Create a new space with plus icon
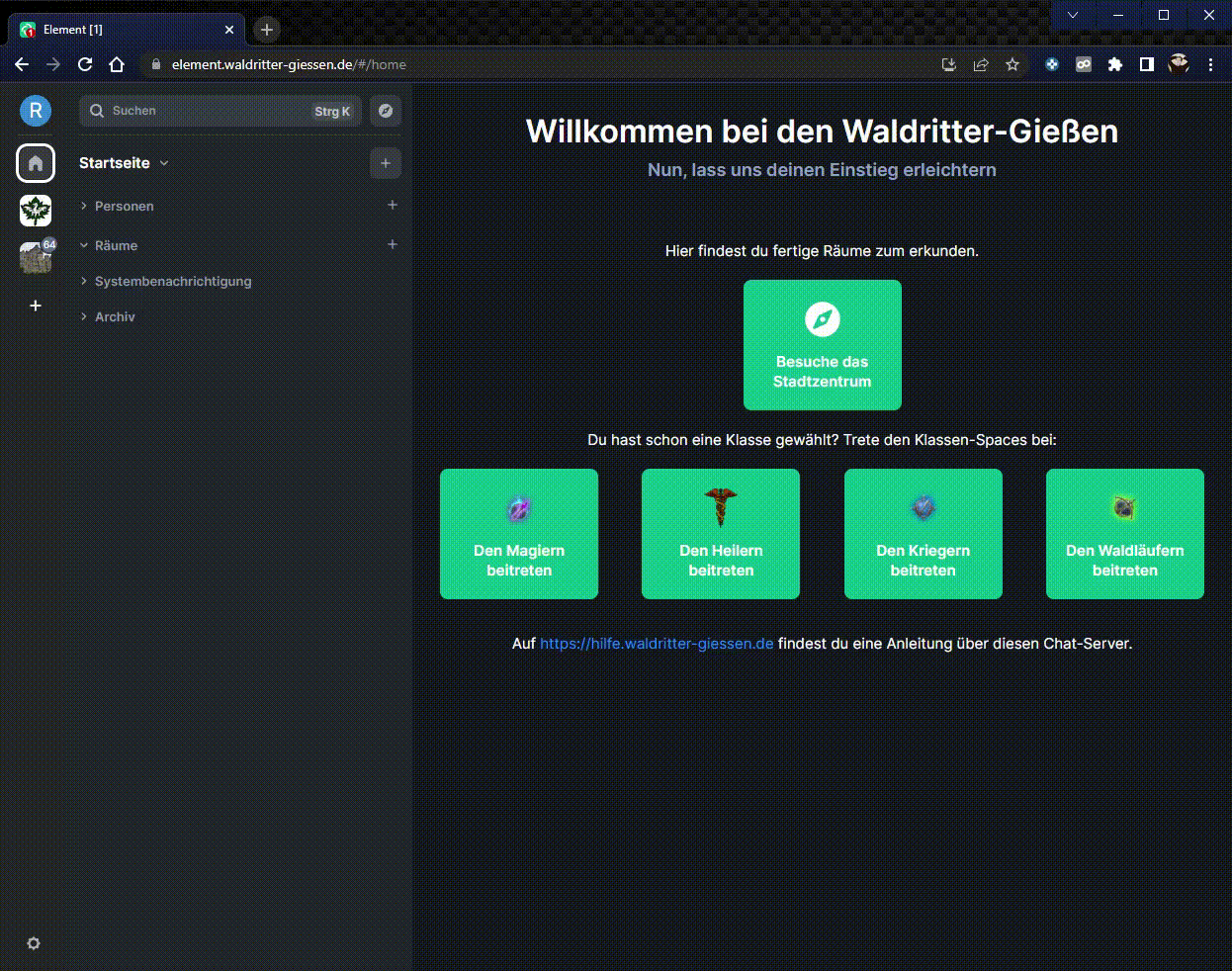The height and width of the screenshot is (971, 1232). (x=36, y=306)
